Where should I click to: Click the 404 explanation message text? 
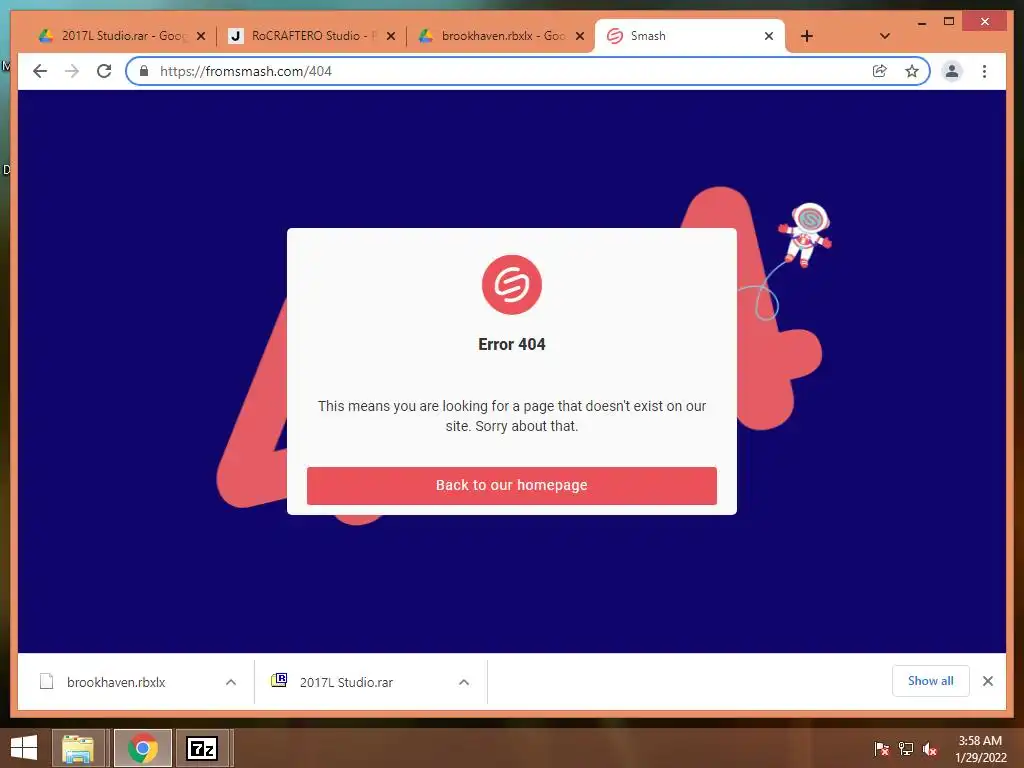(511, 416)
